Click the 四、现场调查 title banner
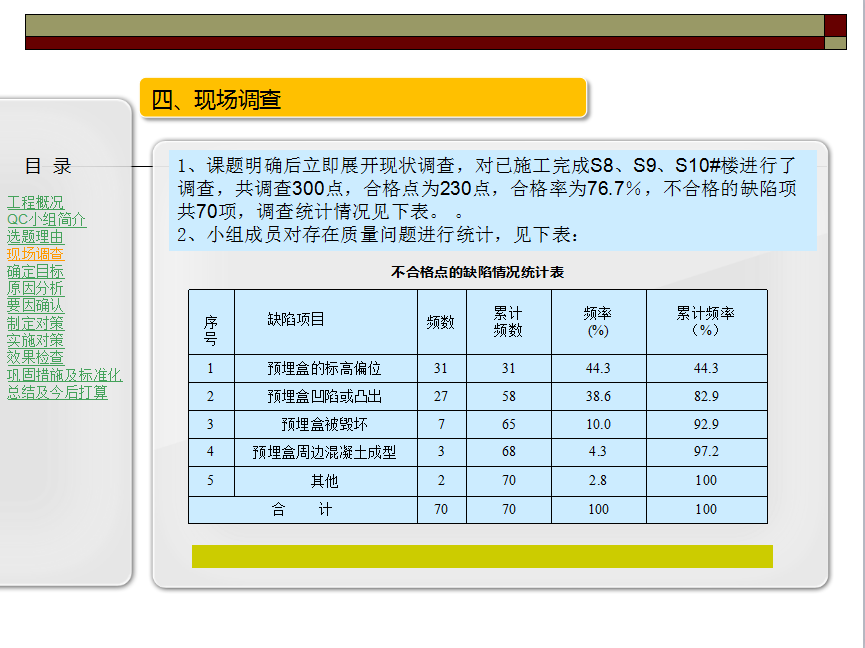This screenshot has height=648, width=865. (363, 98)
